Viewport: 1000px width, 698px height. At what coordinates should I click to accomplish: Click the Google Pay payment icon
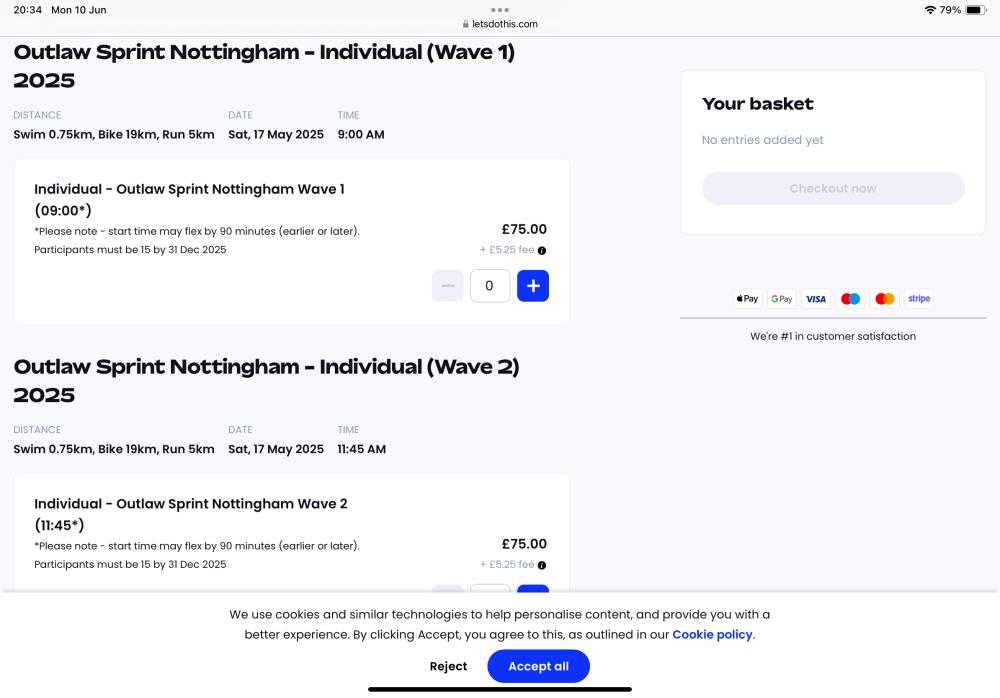coord(781,299)
